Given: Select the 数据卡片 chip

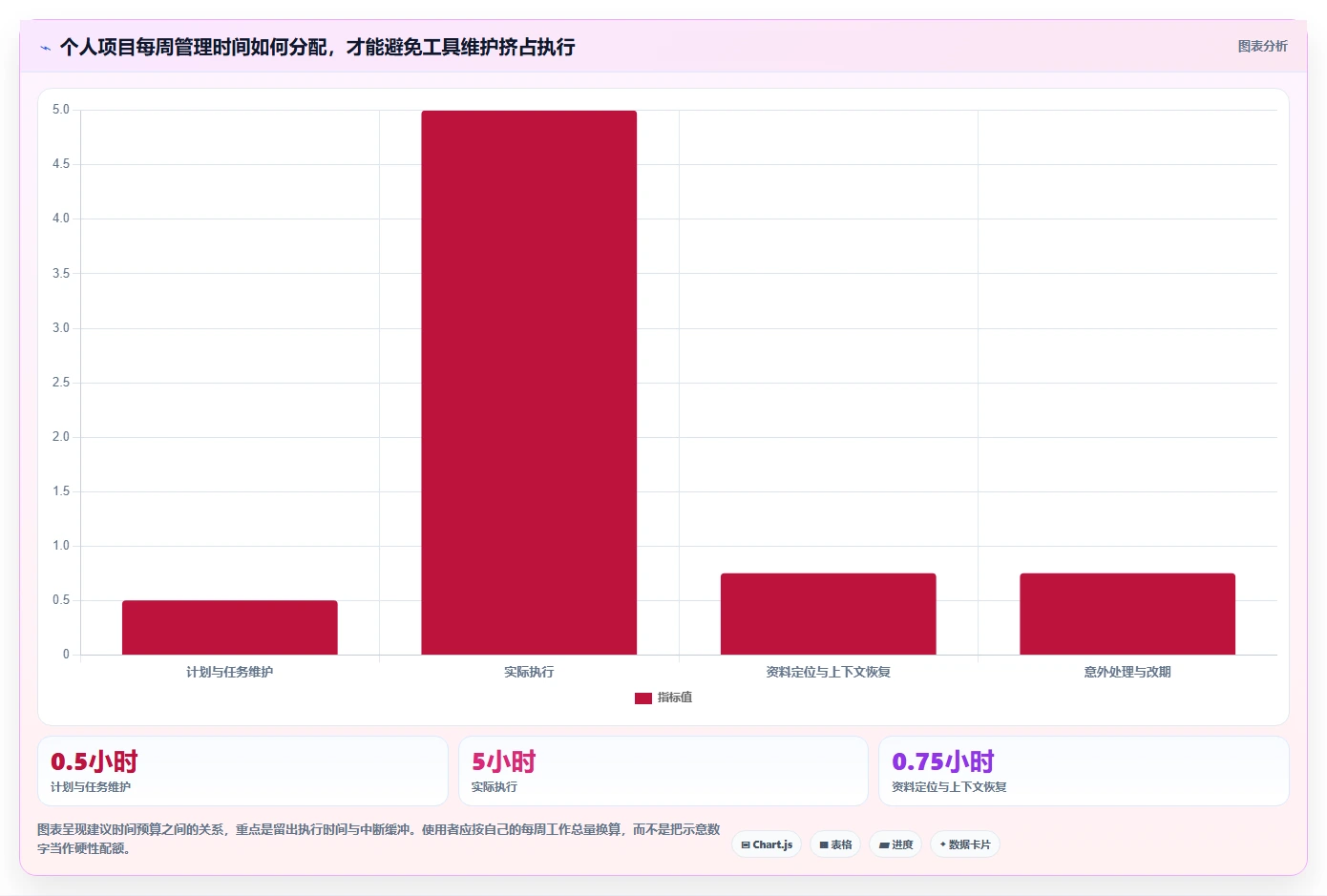Looking at the screenshot, I should tap(965, 844).
